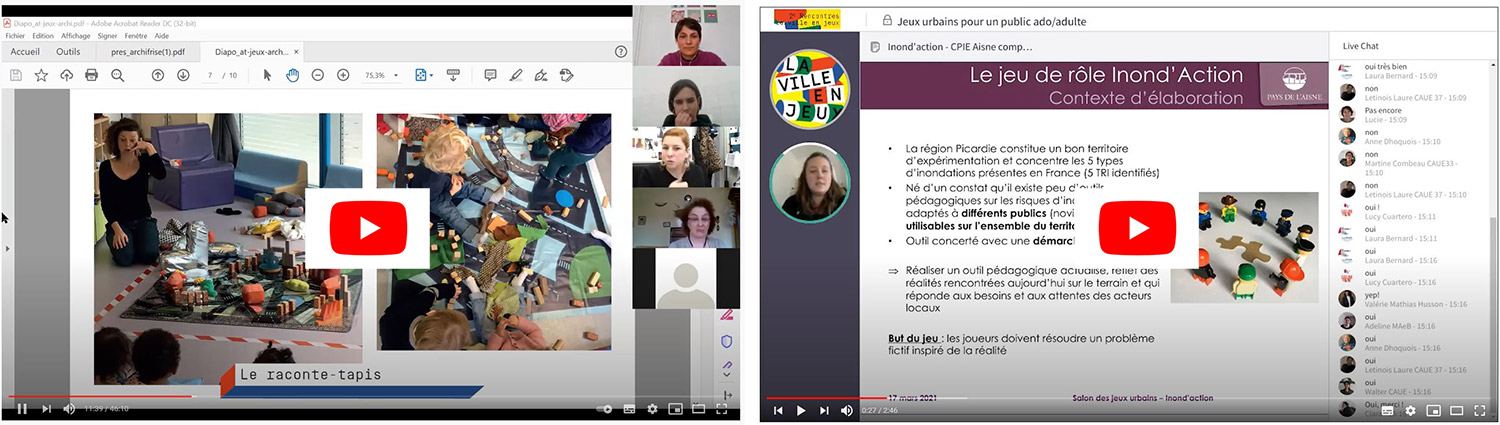Click the left video progress bar
1500x425 pixels.
pyautogui.click(x=370, y=397)
